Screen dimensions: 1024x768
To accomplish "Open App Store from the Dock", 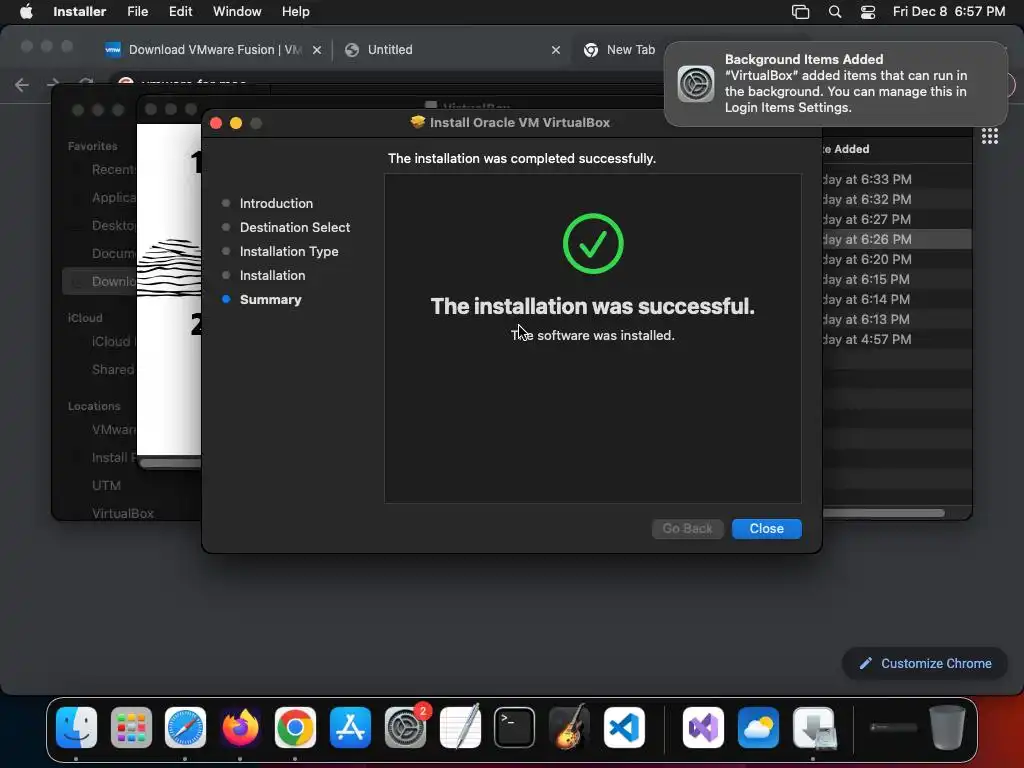I will (x=350, y=727).
